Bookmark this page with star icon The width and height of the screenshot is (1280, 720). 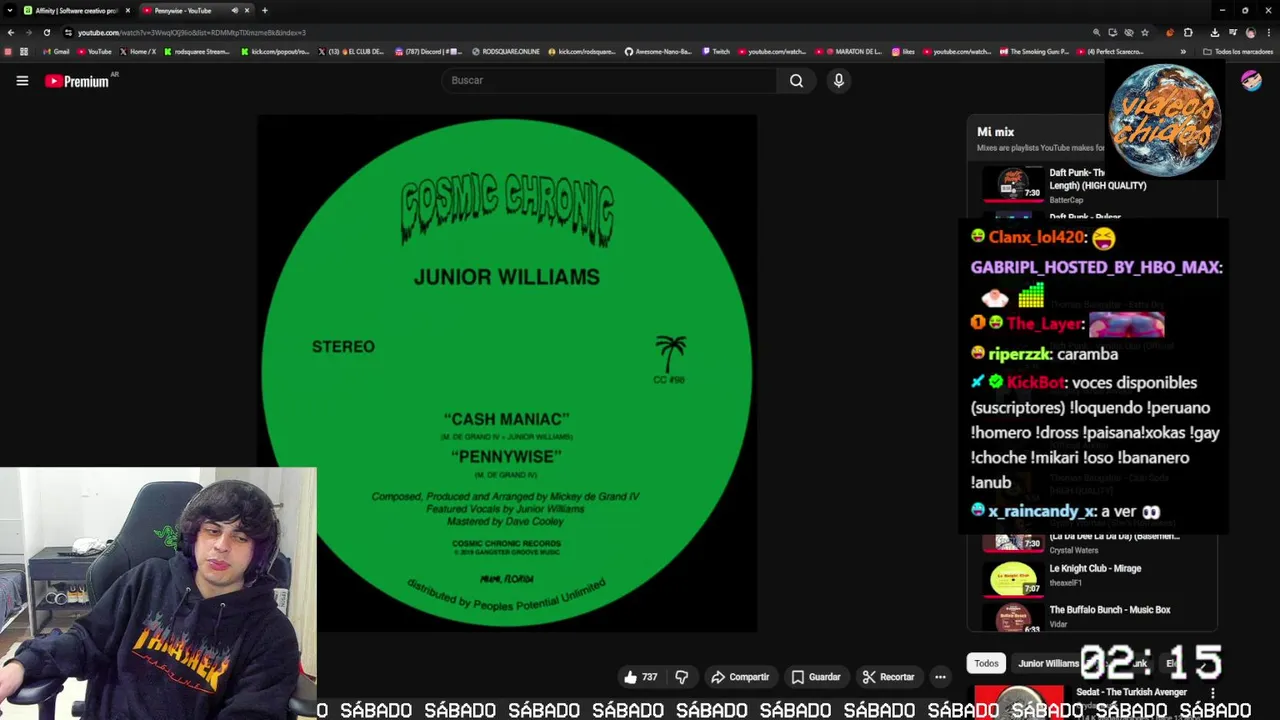pos(1145,32)
